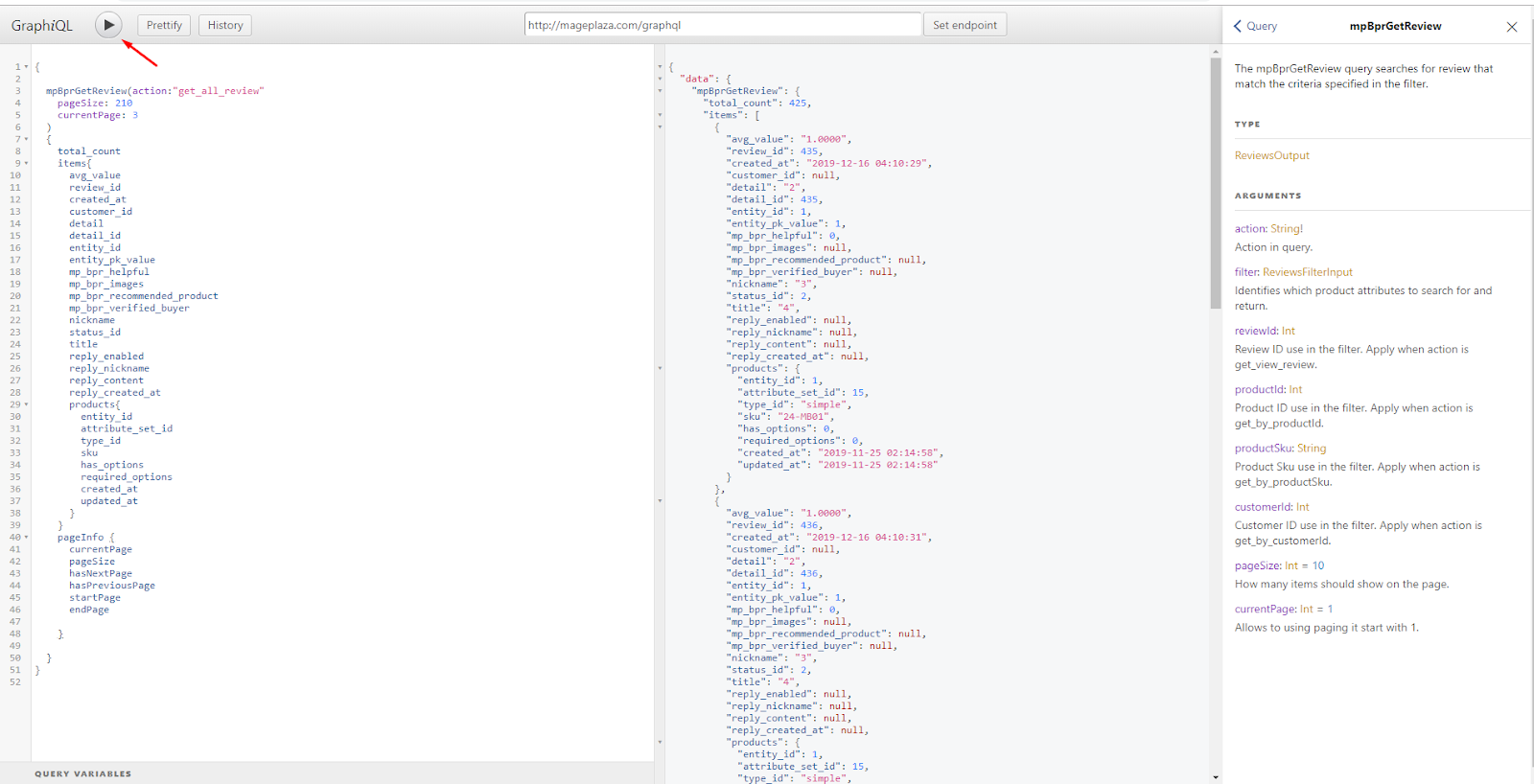Open ReviewsFilterInput type in docs
Viewport: 1534px width, 784px height.
click(x=1307, y=272)
